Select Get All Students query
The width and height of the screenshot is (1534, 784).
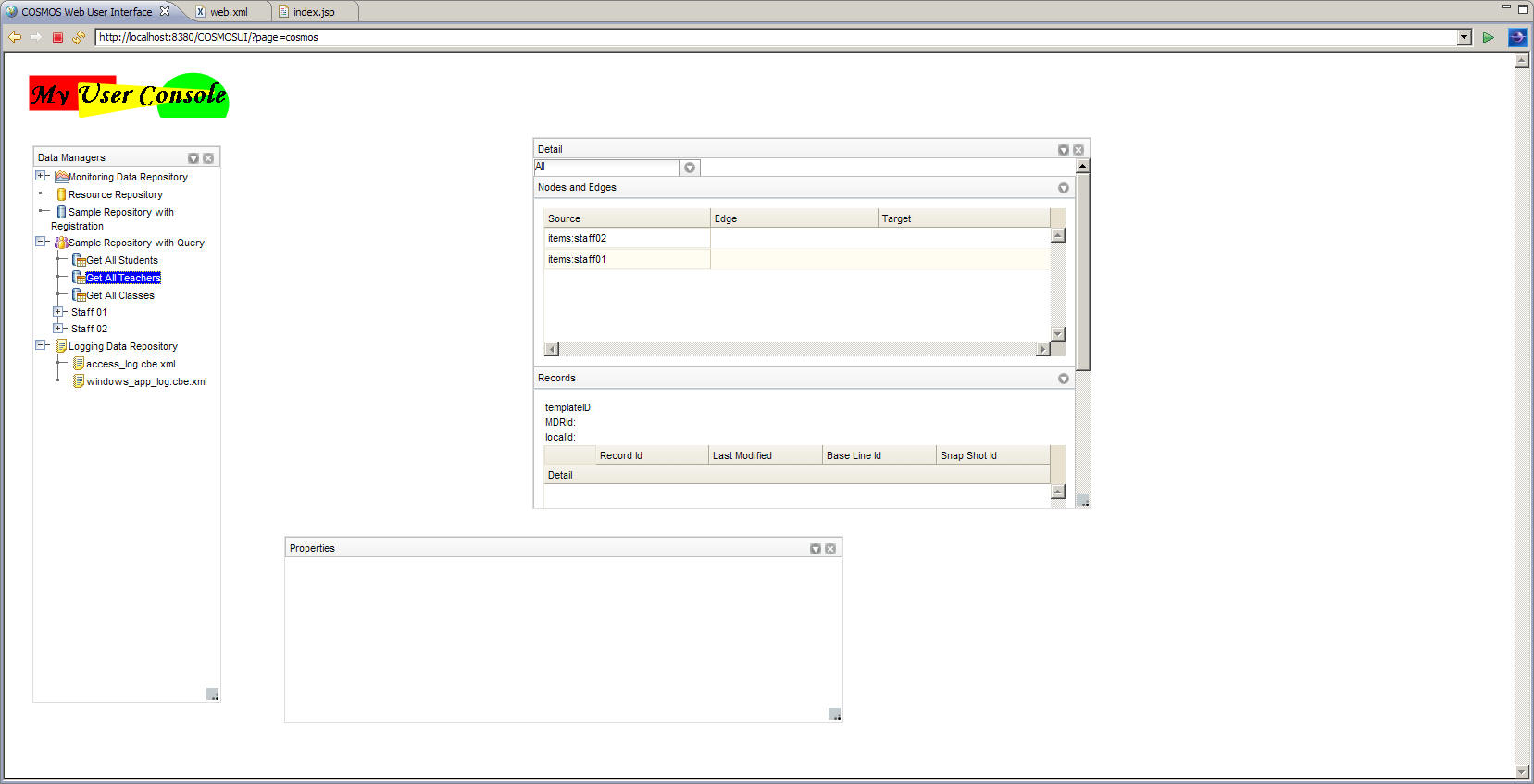122,260
